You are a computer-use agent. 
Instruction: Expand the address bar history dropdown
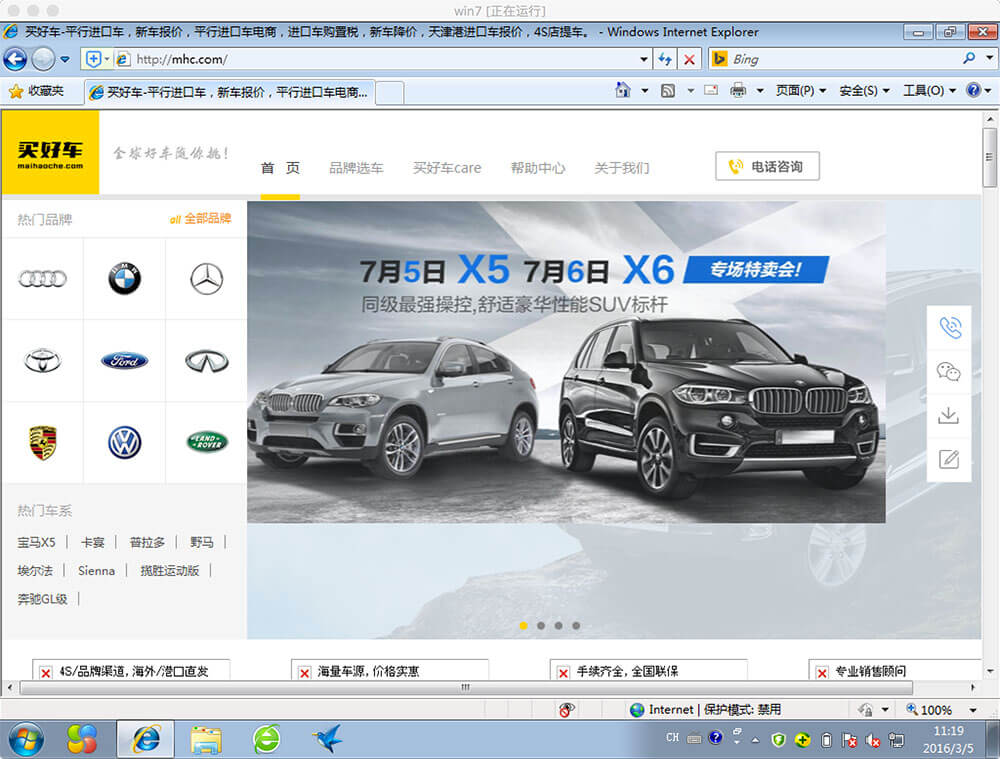[644, 59]
